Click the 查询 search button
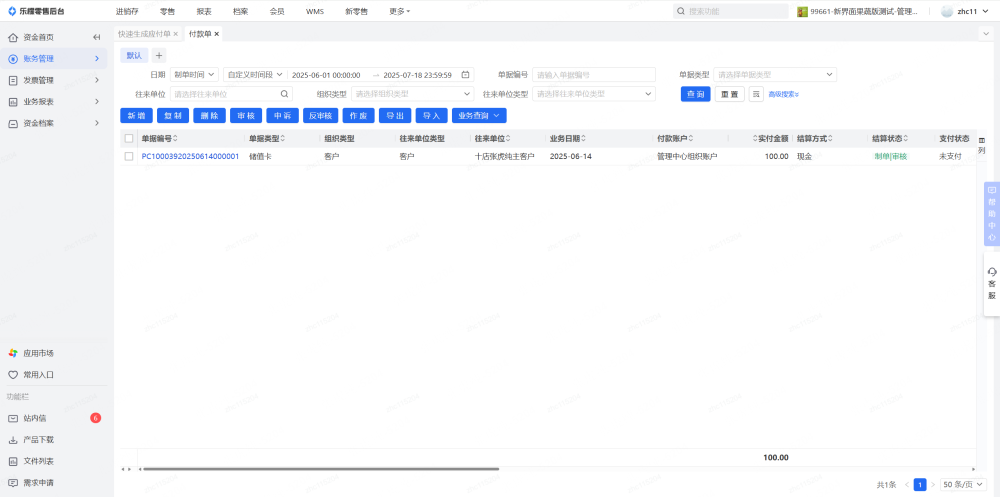The image size is (1000, 497). pos(695,94)
